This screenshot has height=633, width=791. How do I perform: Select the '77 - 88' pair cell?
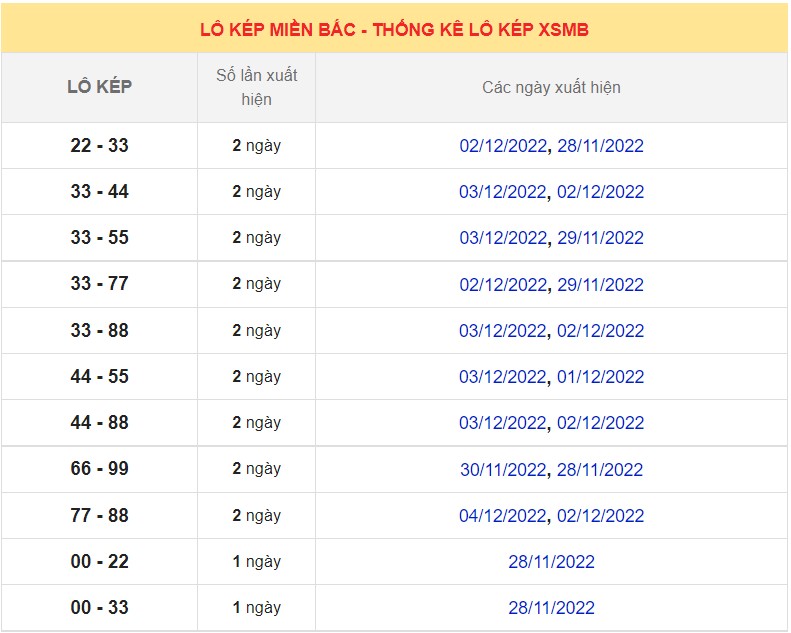[99, 515]
